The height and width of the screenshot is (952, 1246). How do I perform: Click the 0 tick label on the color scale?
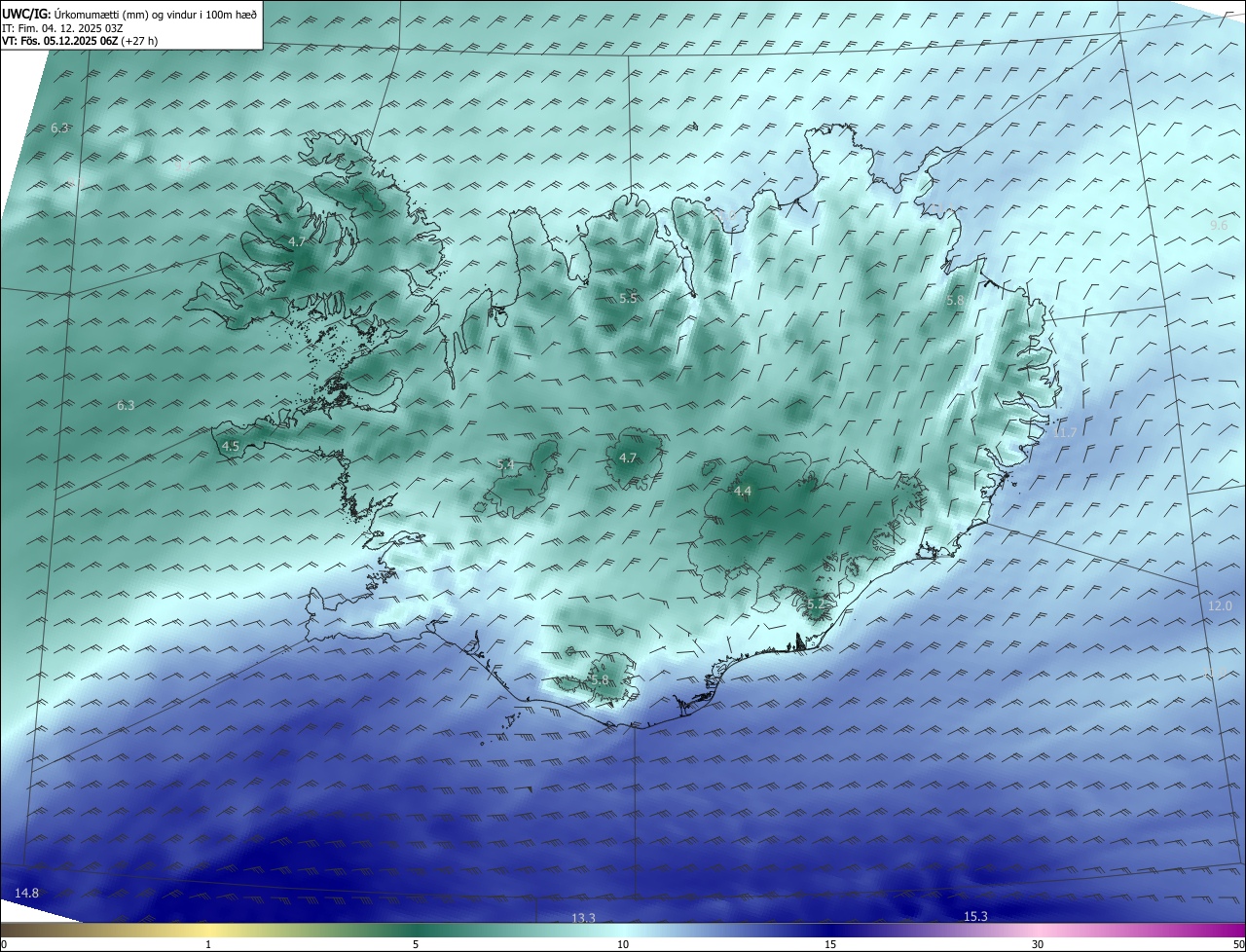pos(3,944)
